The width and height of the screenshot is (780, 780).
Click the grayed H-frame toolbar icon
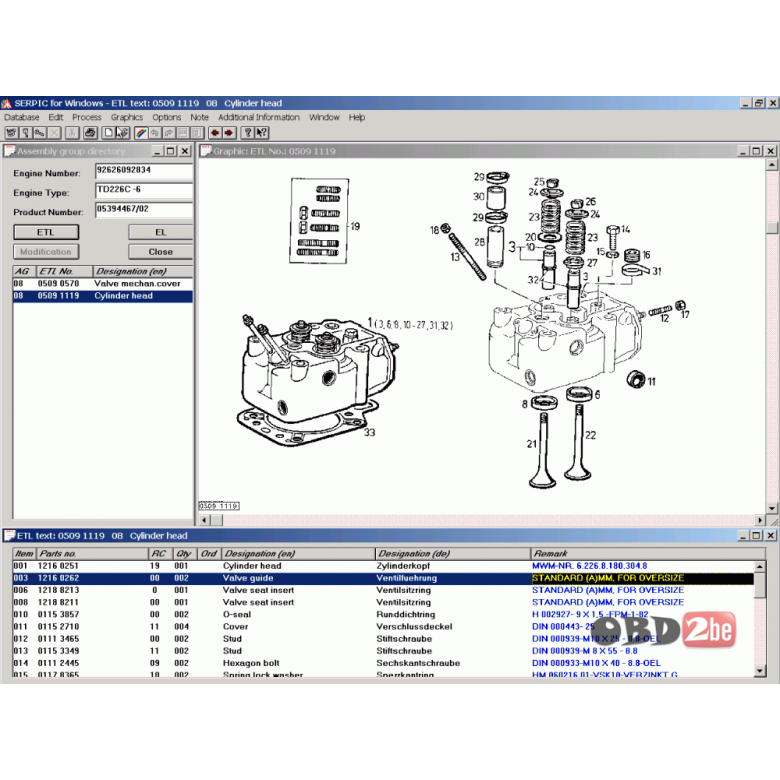tap(197, 133)
